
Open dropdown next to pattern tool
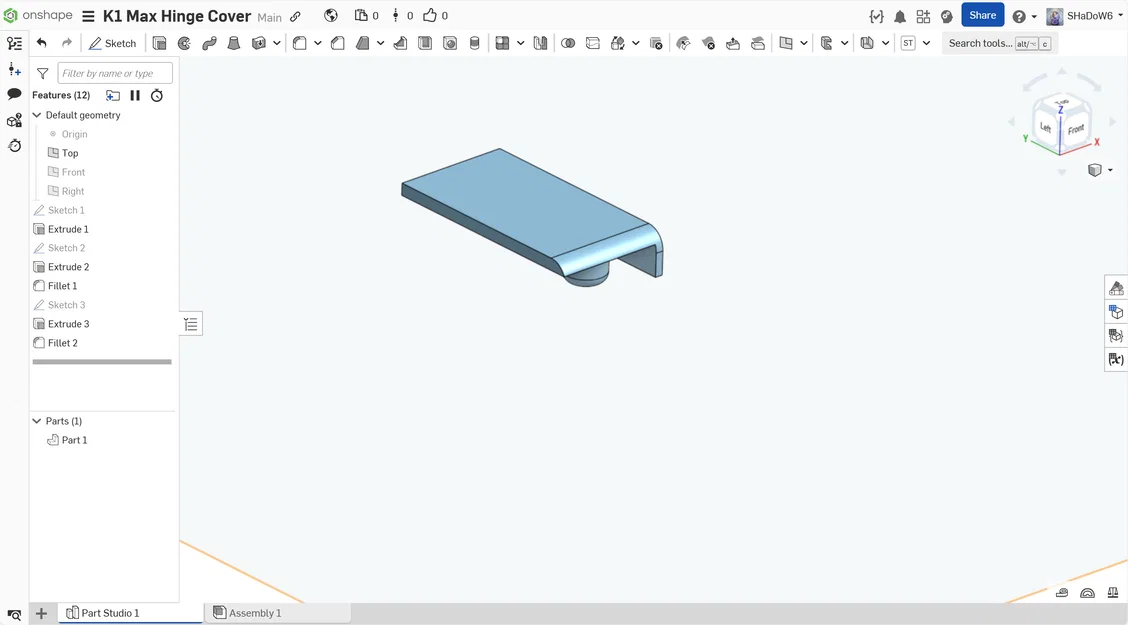point(521,43)
